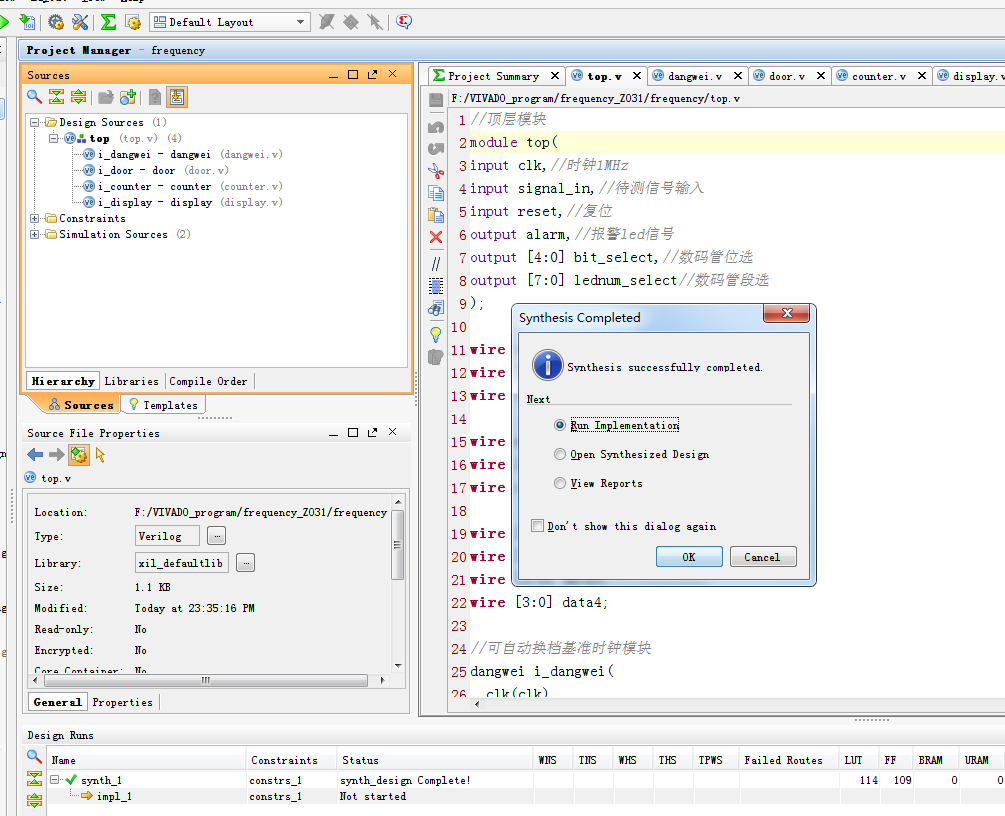Select the Open Synthesized Design option

(x=560, y=454)
